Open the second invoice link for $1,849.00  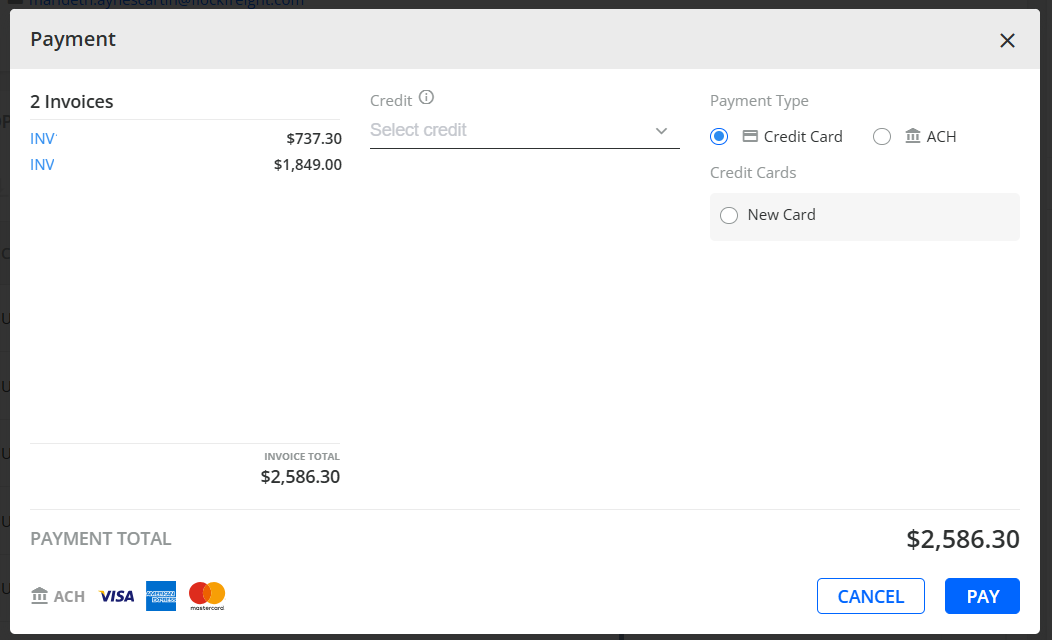(x=42, y=165)
